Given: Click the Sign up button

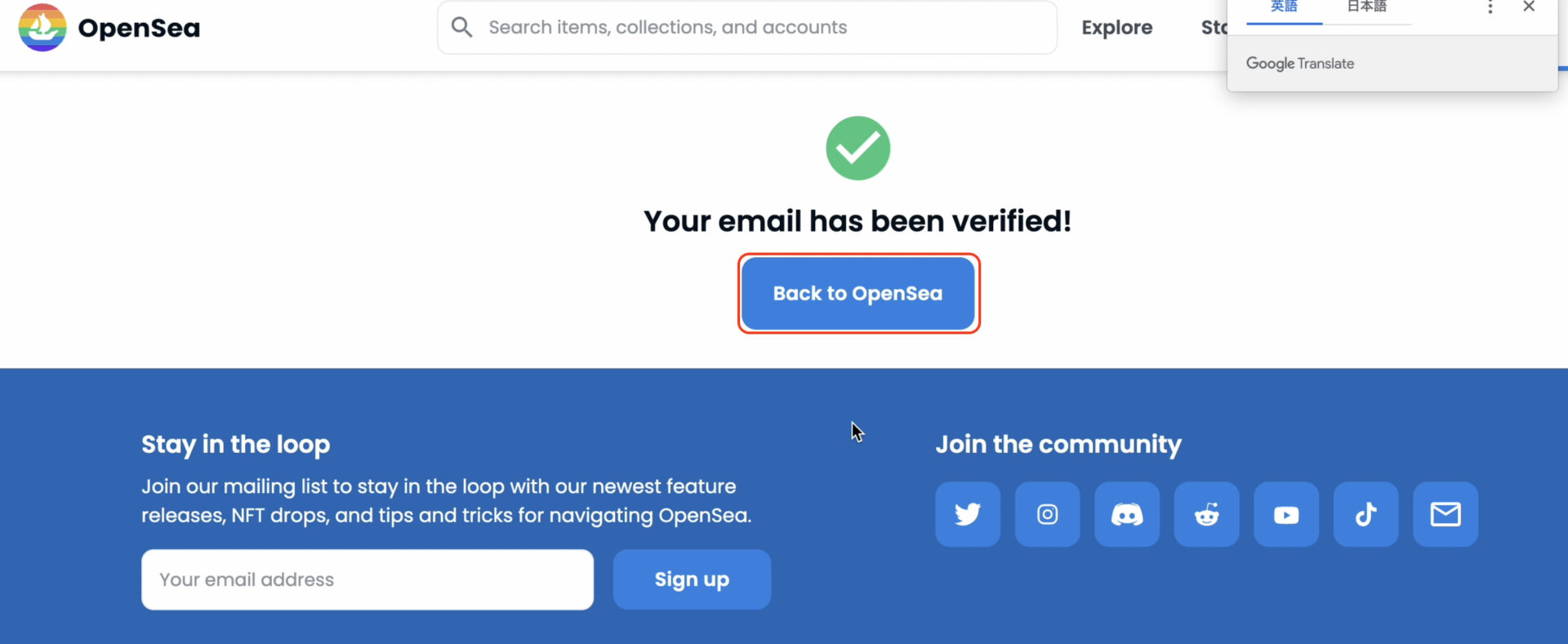Looking at the screenshot, I should pos(692,580).
